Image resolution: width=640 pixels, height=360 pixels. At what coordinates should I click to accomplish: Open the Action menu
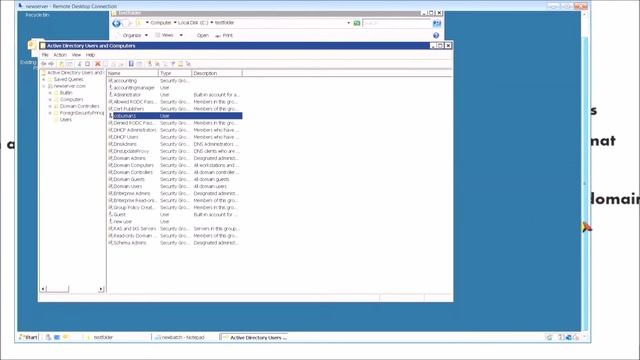(60, 55)
